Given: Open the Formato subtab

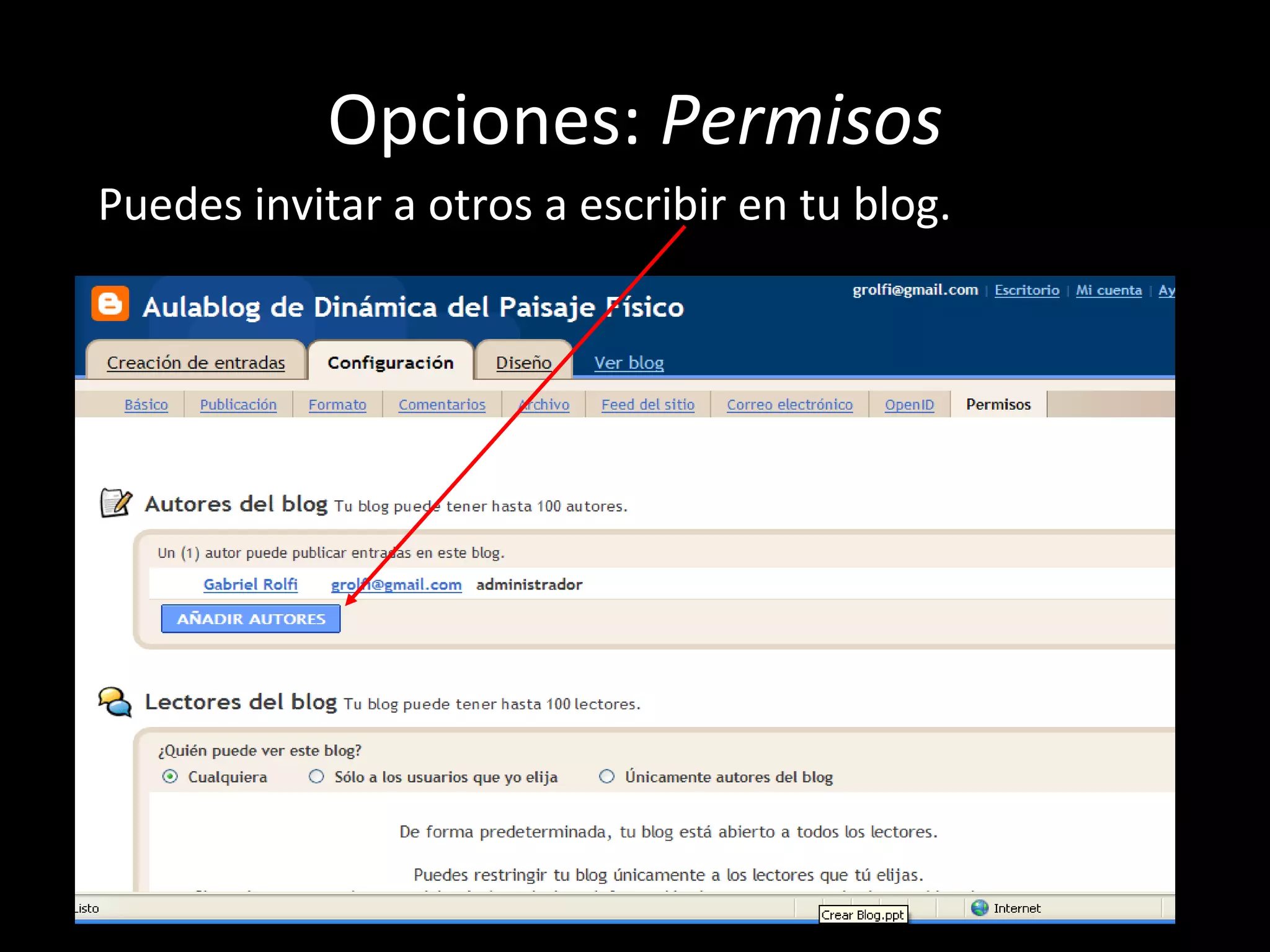Looking at the screenshot, I should click(337, 405).
